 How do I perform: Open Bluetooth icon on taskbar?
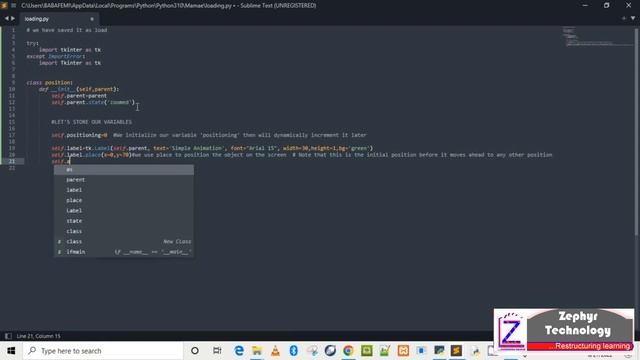coord(293,351)
